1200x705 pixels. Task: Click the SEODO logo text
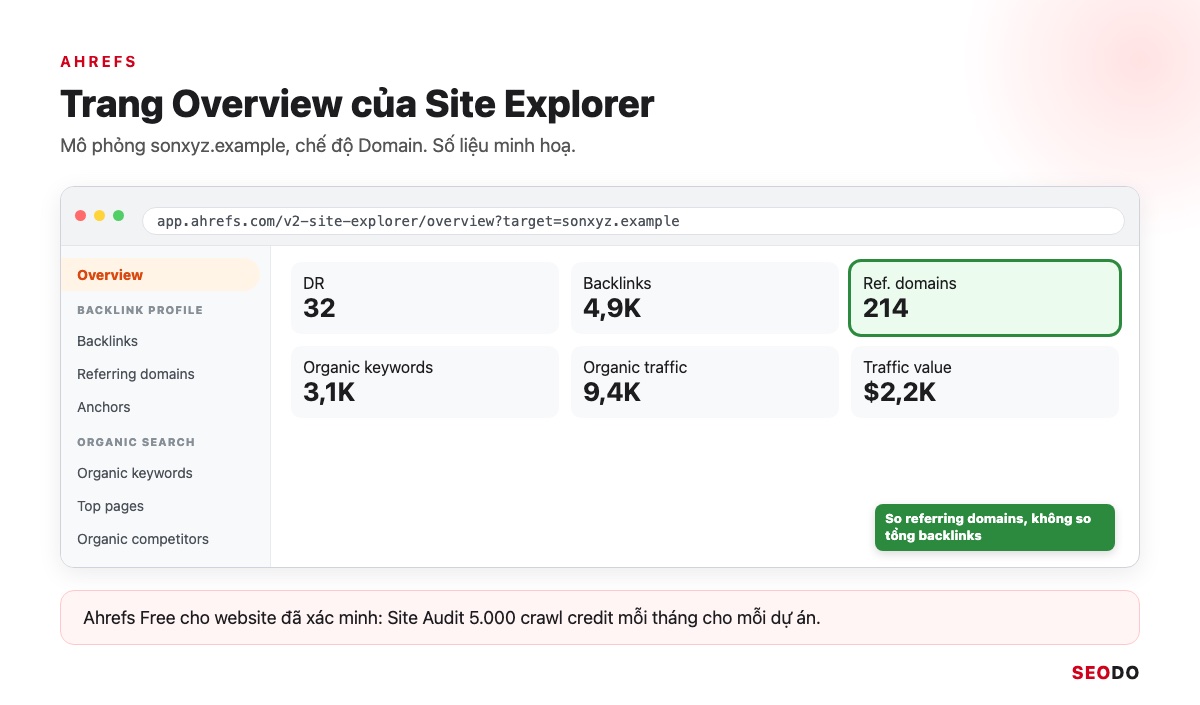(x=1105, y=673)
